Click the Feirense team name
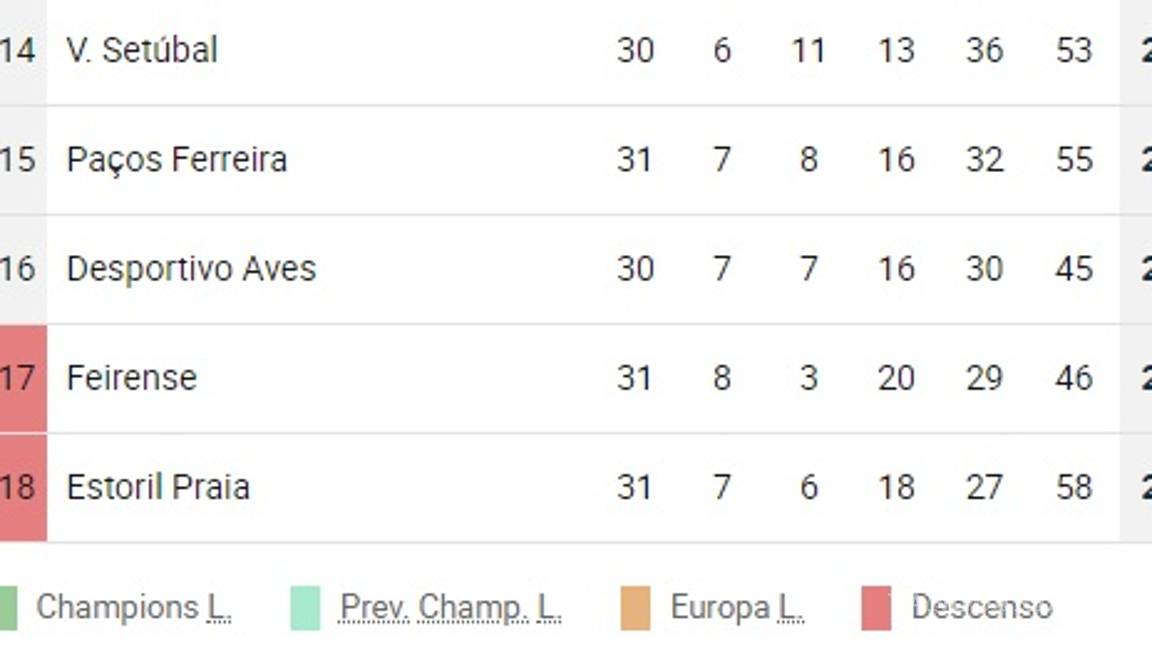 (131, 378)
